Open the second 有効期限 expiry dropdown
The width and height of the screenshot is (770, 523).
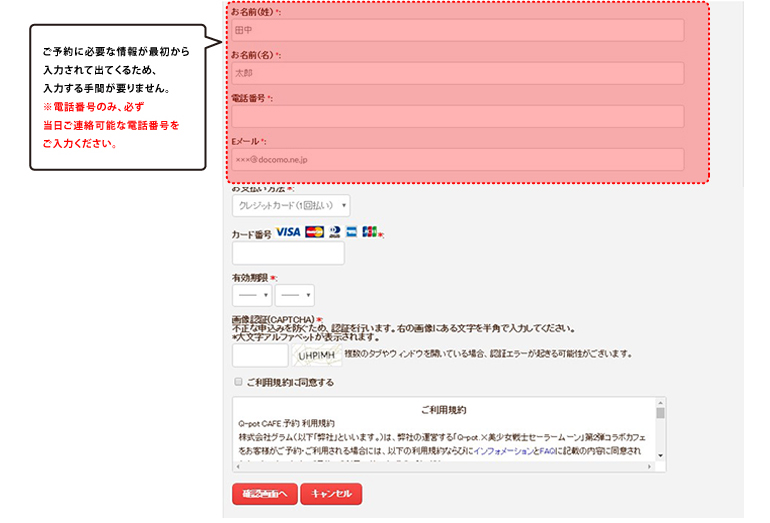point(294,295)
